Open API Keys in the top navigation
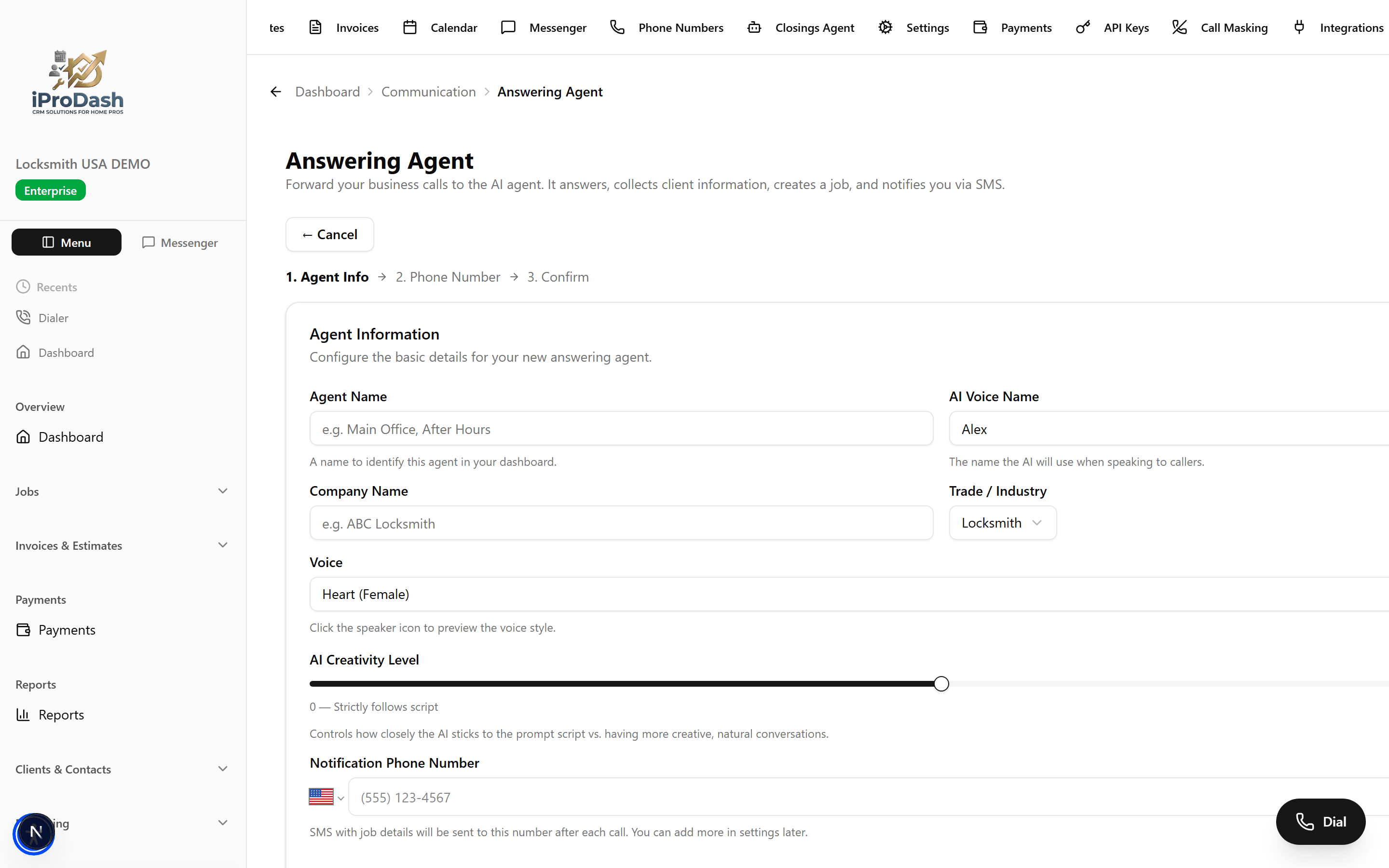1389x868 pixels. [x=1112, y=27]
